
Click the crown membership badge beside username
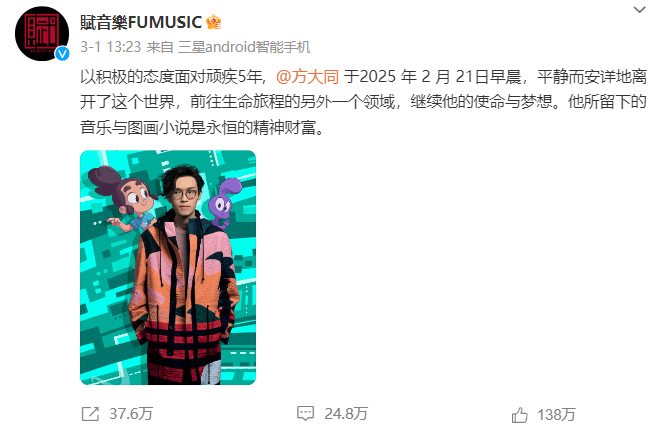[x=213, y=22]
